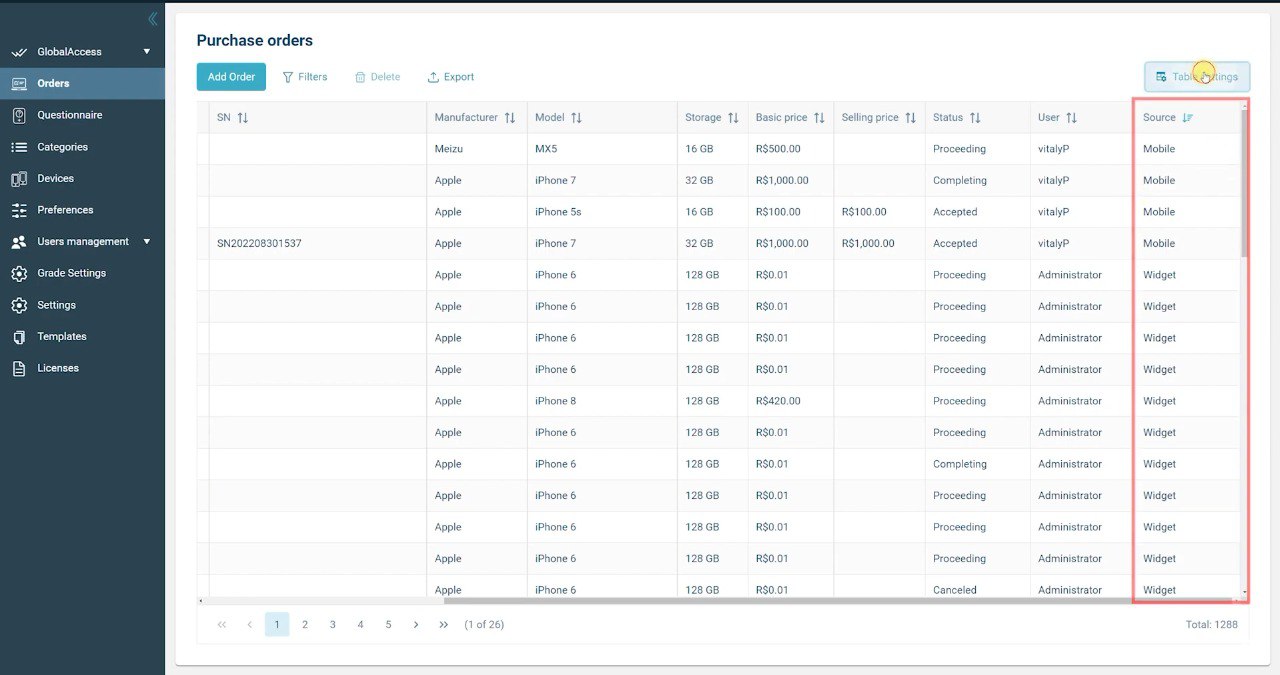
Task: Open Table settings
Action: coord(1197,77)
